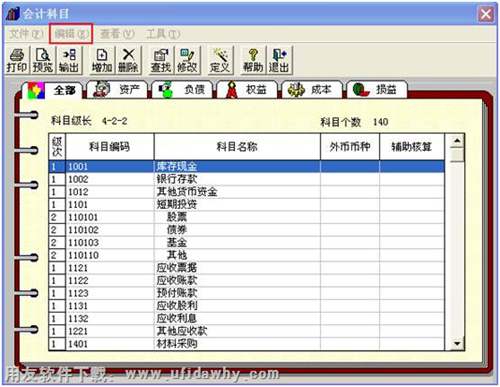Select row 1131 应收股利
The image size is (500, 387).
click(x=247, y=306)
